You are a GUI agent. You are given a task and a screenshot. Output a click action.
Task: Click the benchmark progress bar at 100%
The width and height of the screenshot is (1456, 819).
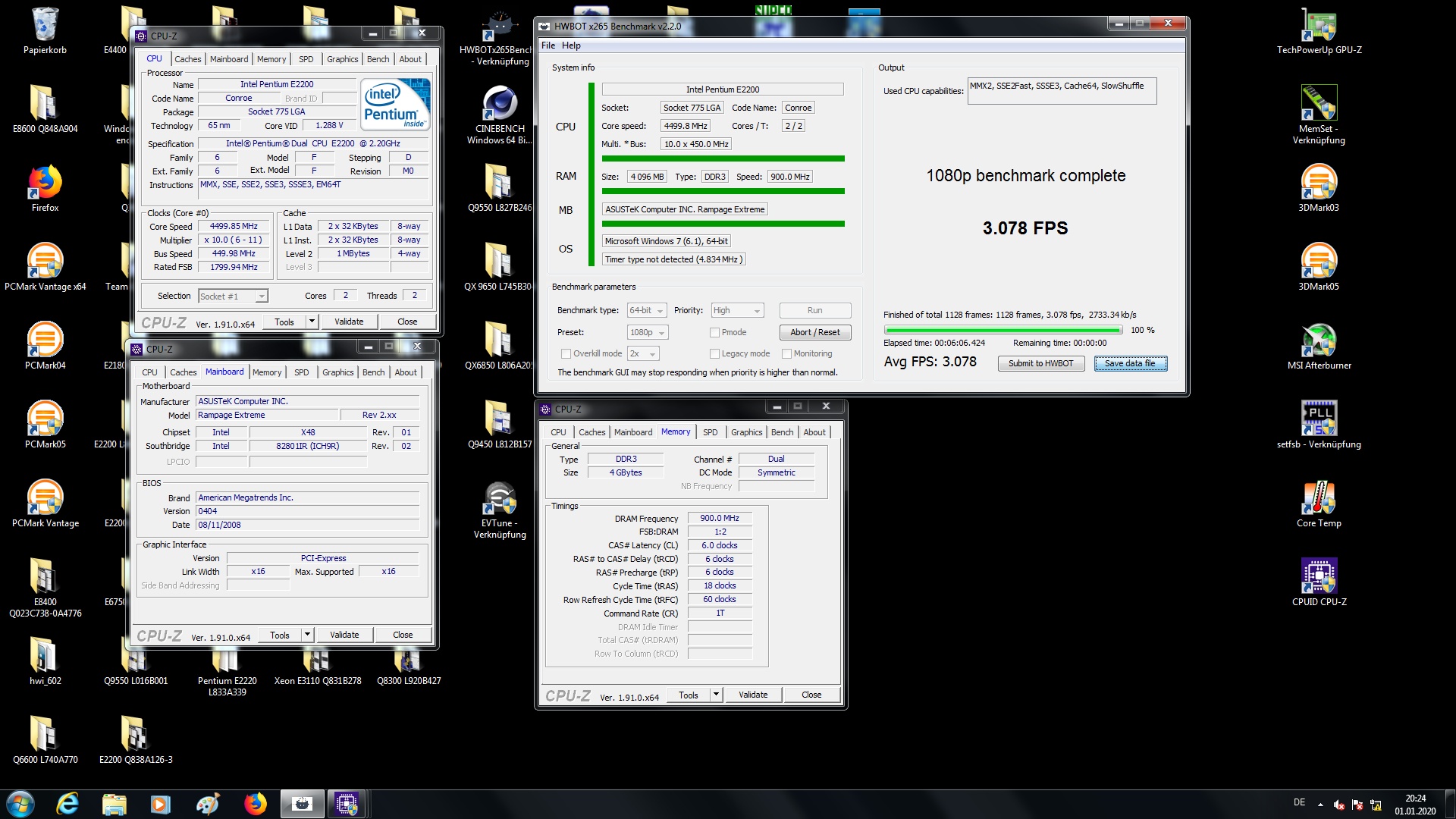1003,330
